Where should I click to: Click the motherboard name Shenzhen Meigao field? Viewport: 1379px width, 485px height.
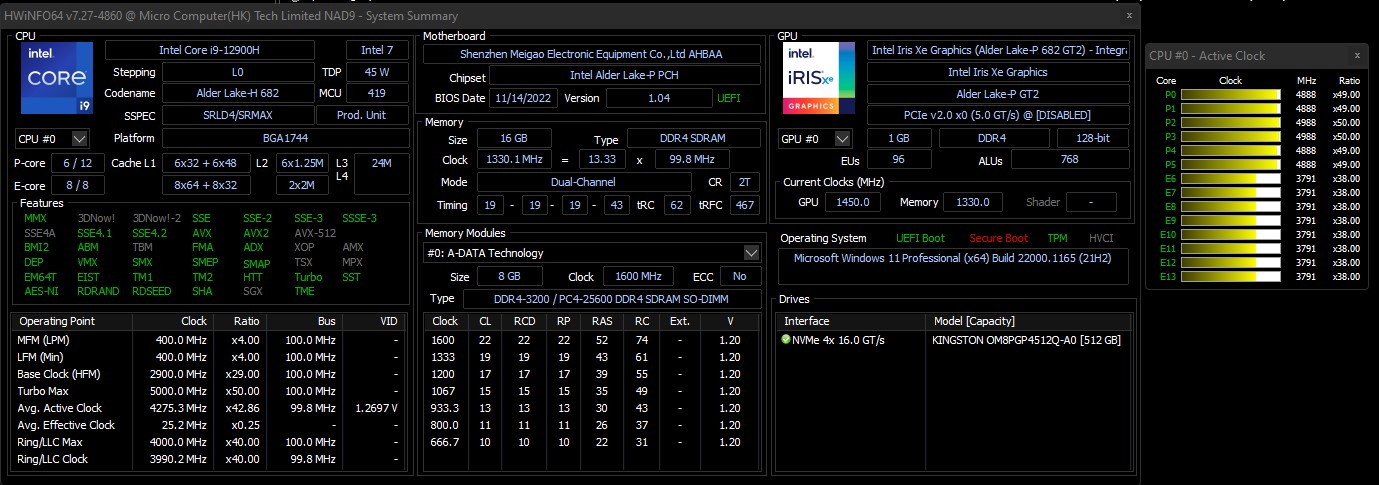click(591, 54)
